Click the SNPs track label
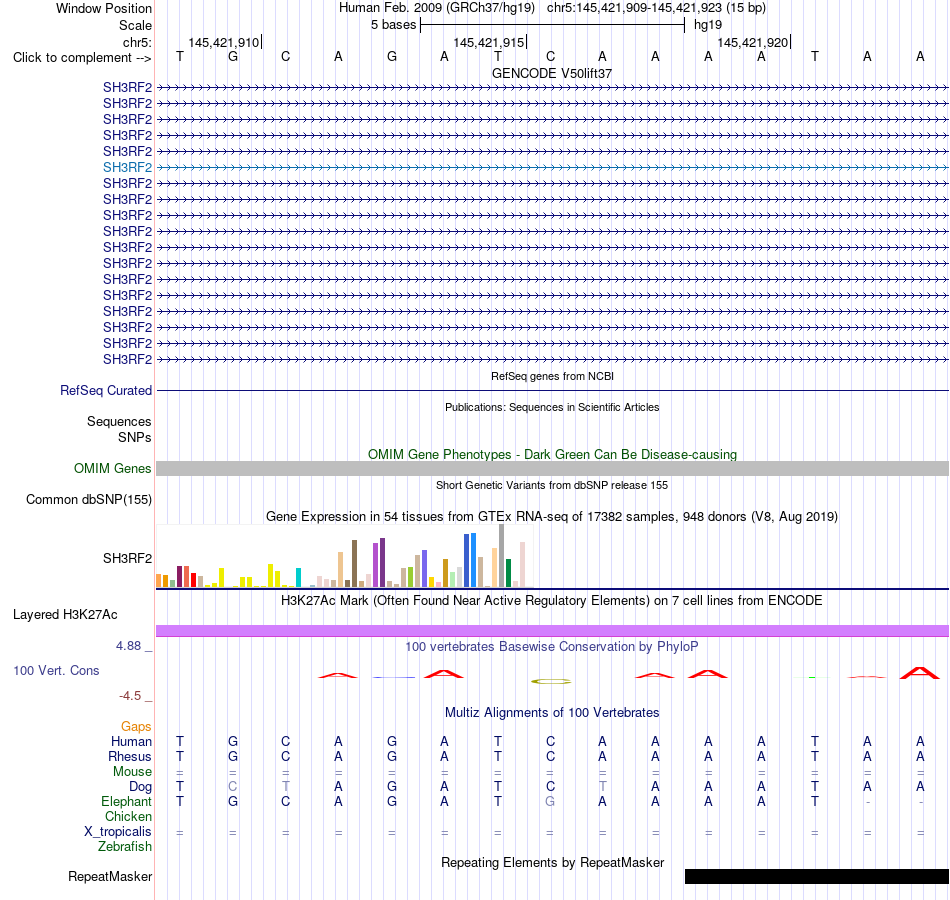The width and height of the screenshot is (950, 900). coord(135,438)
